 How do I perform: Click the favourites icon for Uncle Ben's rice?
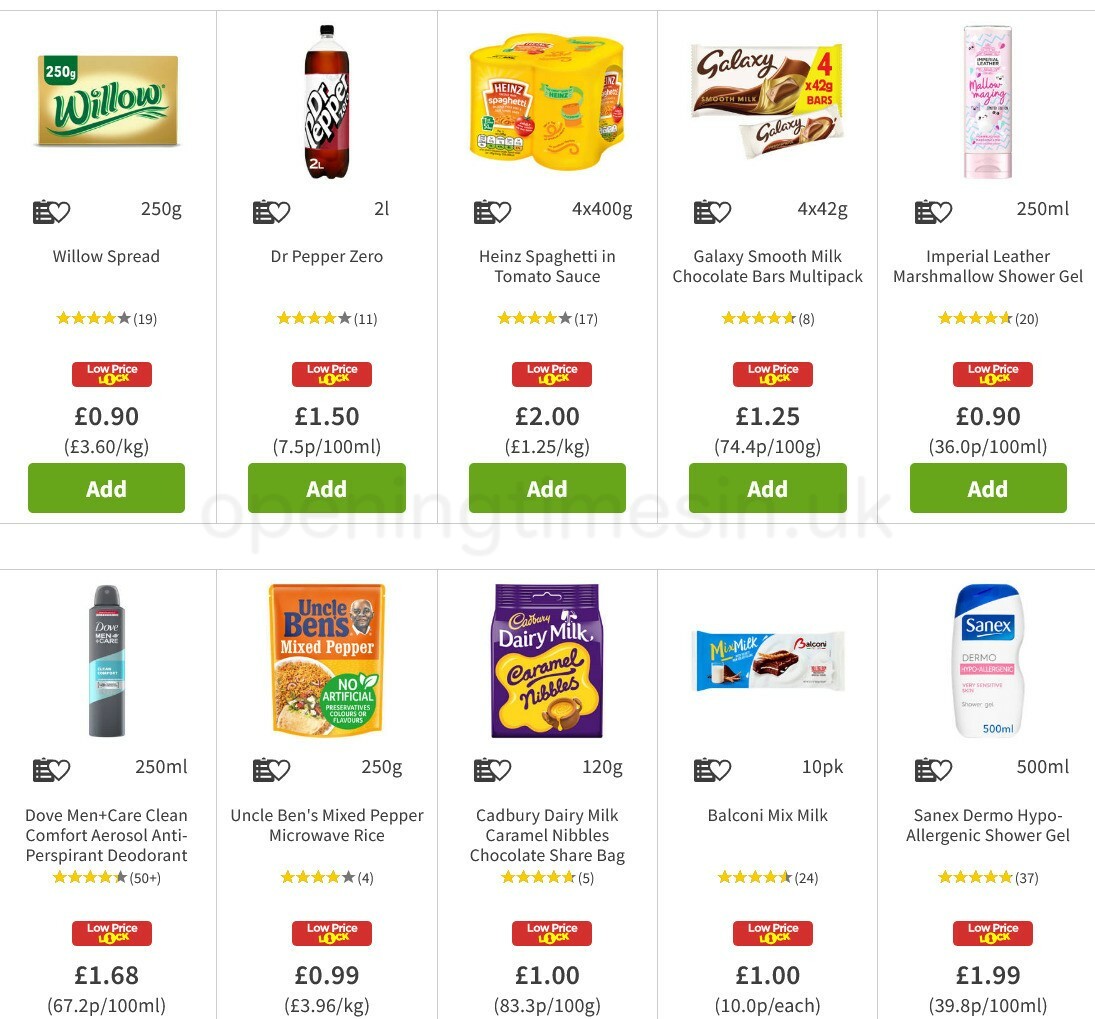271,769
